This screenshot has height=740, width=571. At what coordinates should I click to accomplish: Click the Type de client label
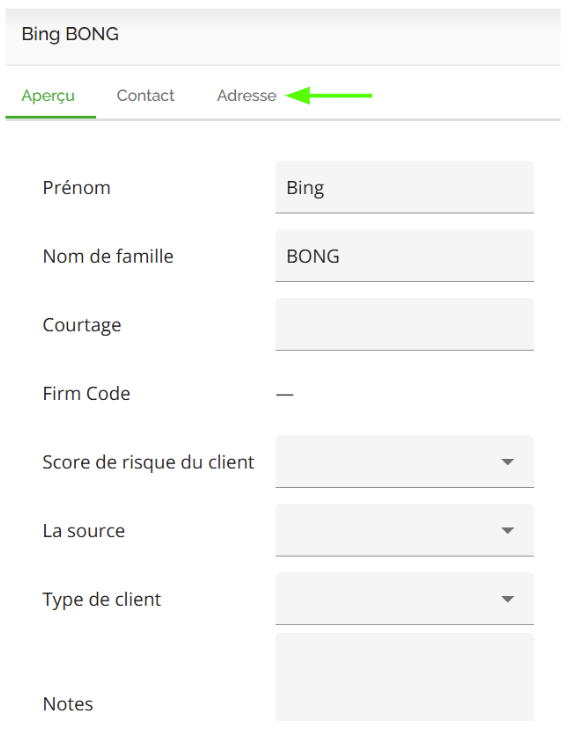coord(102,600)
